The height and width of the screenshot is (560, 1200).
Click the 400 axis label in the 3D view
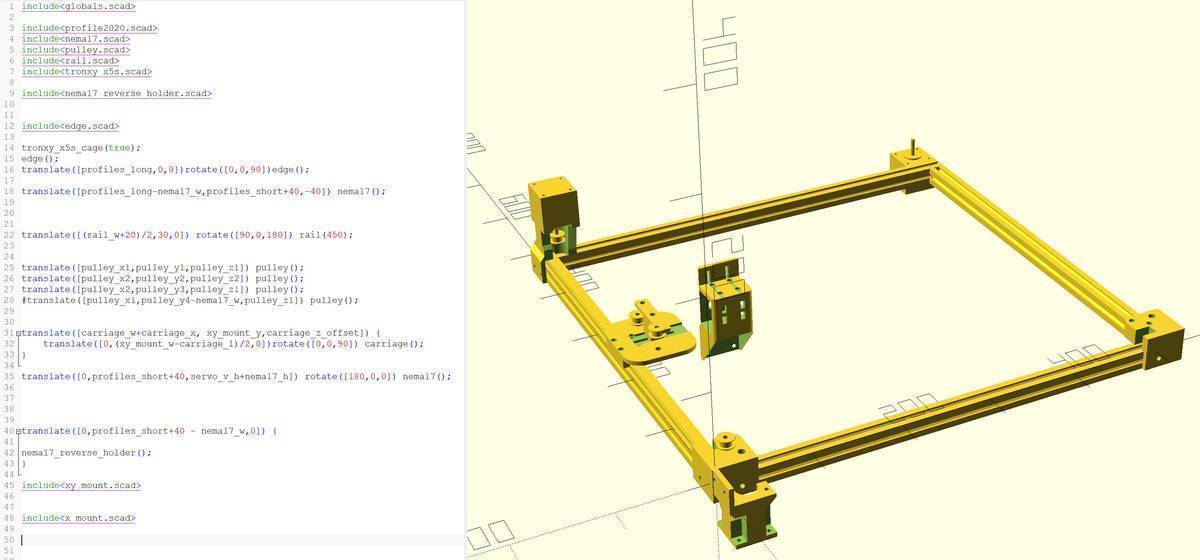[1076, 354]
